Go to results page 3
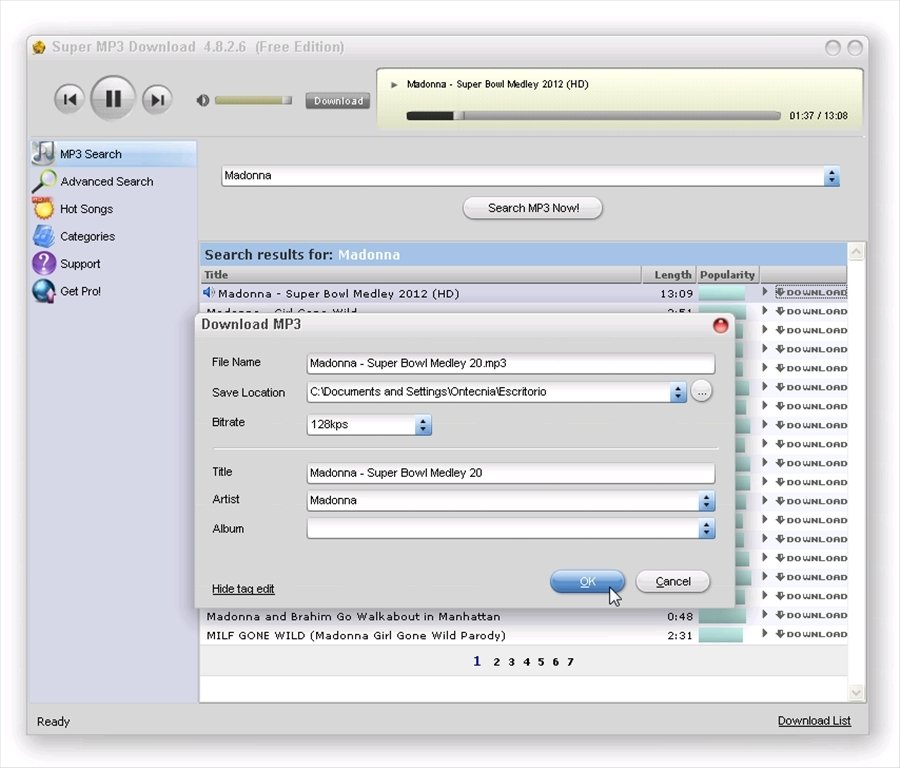 tap(511, 662)
